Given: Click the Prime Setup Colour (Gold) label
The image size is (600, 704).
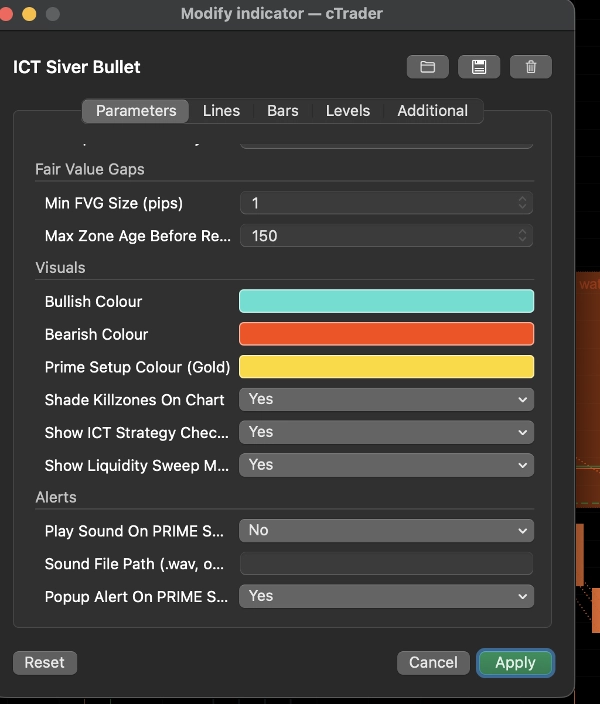Looking at the screenshot, I should click(137, 367).
